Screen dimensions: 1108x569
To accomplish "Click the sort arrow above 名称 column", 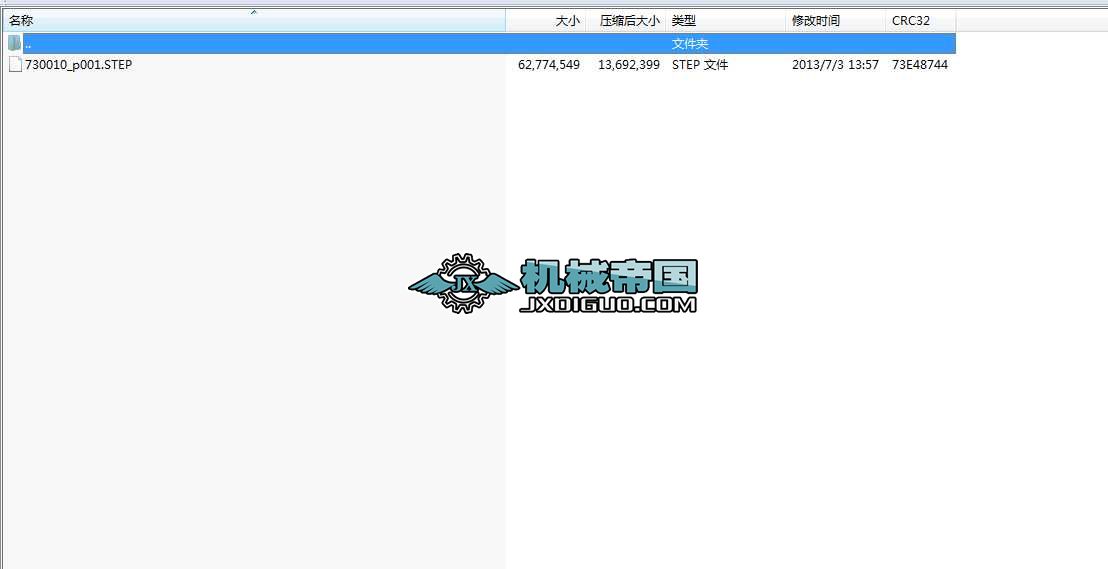I will pos(254,12).
